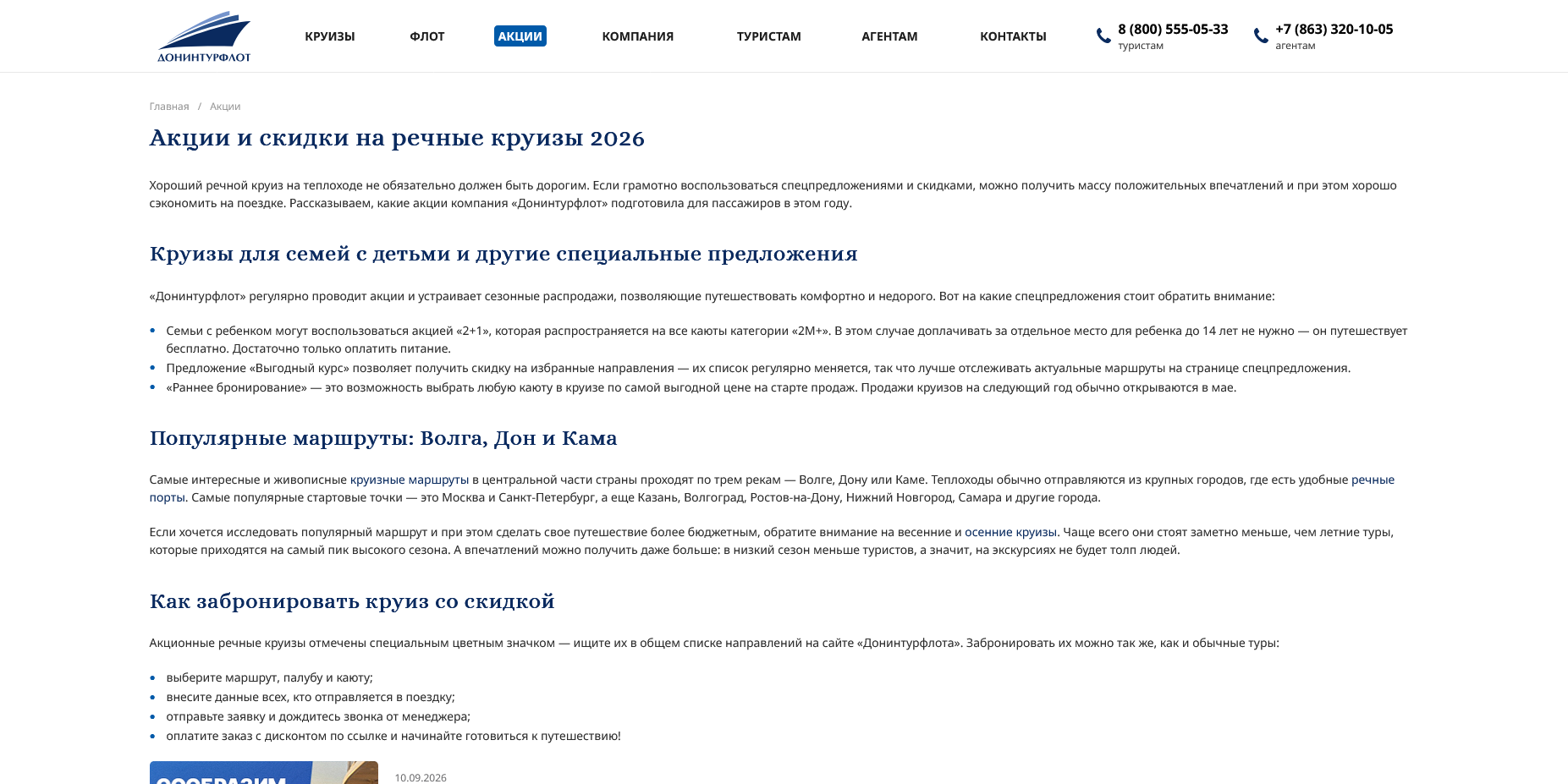The width and height of the screenshot is (1568, 784).
Task: Follow the круизные маршруты link
Action: click(x=410, y=480)
